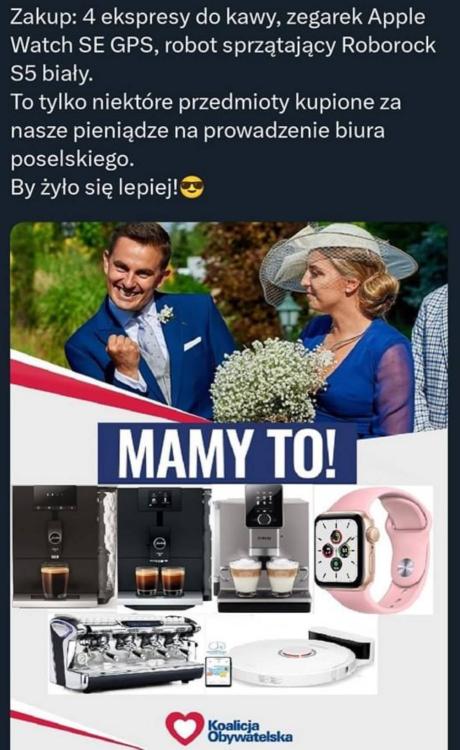Select the pink Apple Watch image
460x750 pixels.
(x=373, y=549)
